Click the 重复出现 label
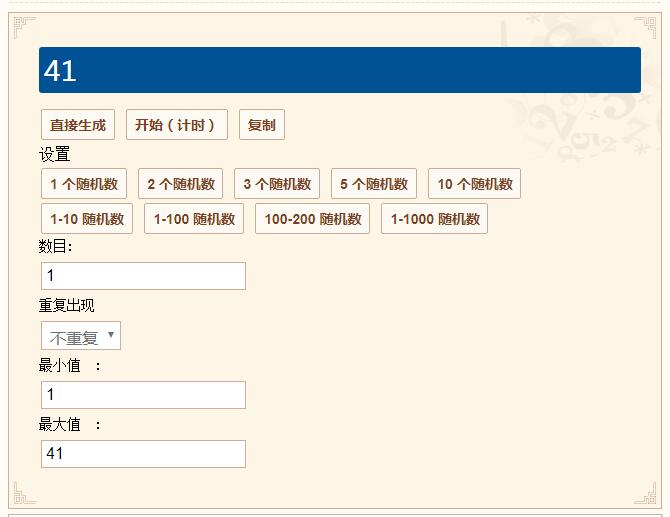 [66, 306]
